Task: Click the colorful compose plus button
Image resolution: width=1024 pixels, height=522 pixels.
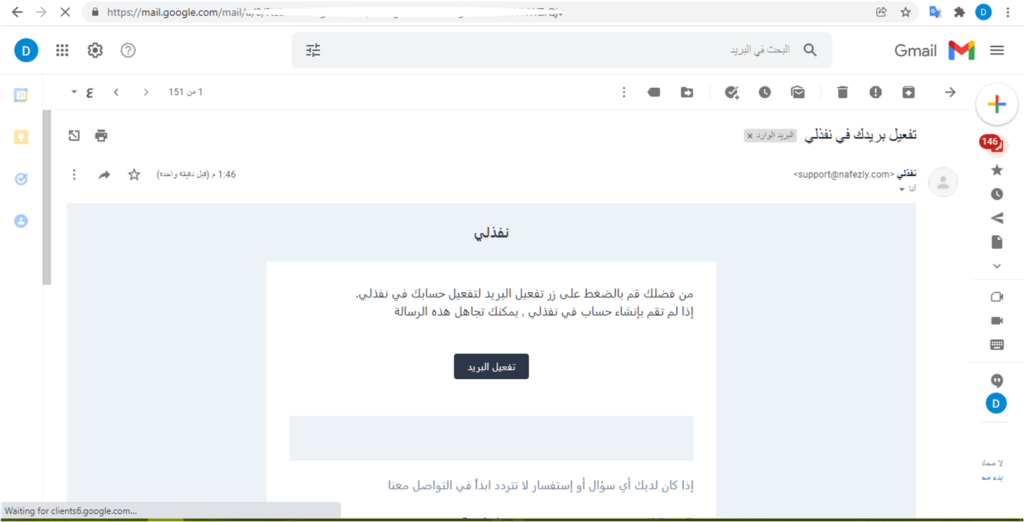Action: tap(997, 105)
